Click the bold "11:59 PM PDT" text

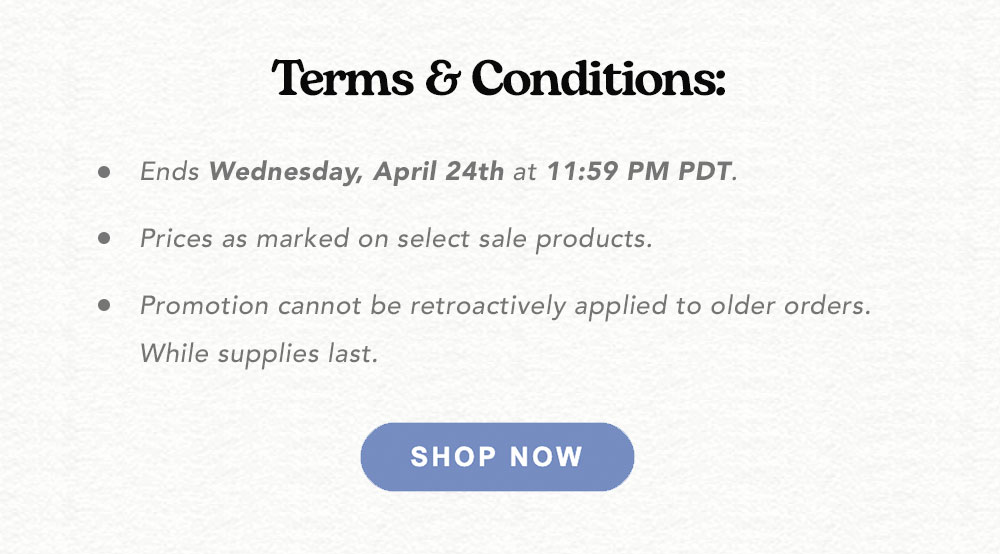(639, 171)
